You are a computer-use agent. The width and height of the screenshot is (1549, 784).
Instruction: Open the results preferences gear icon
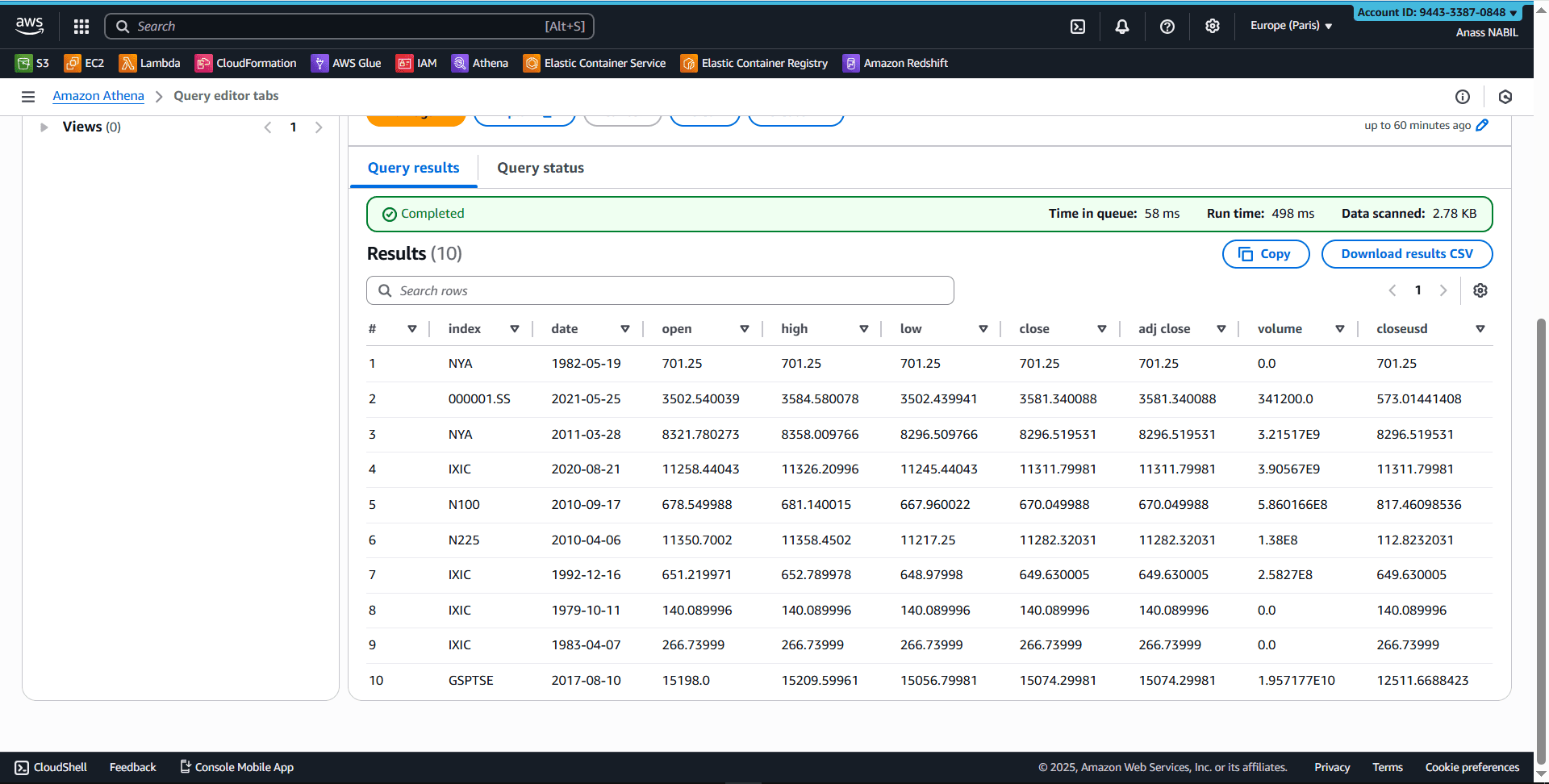coord(1480,290)
